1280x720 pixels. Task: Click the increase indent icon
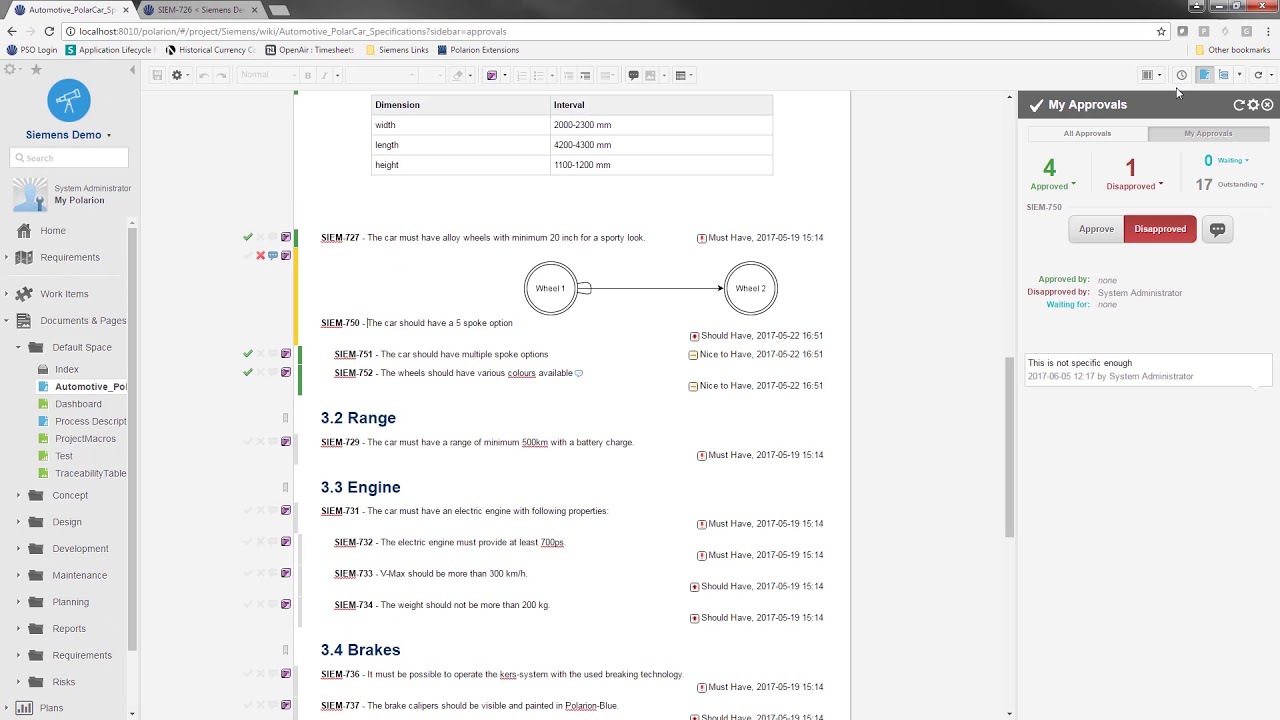[x=585, y=75]
